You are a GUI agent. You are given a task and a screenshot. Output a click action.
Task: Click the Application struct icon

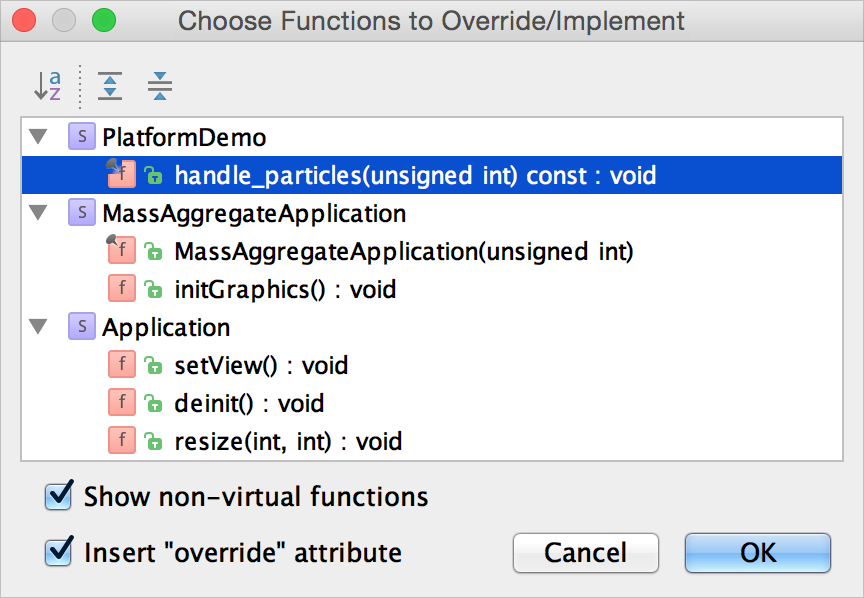coord(81,327)
